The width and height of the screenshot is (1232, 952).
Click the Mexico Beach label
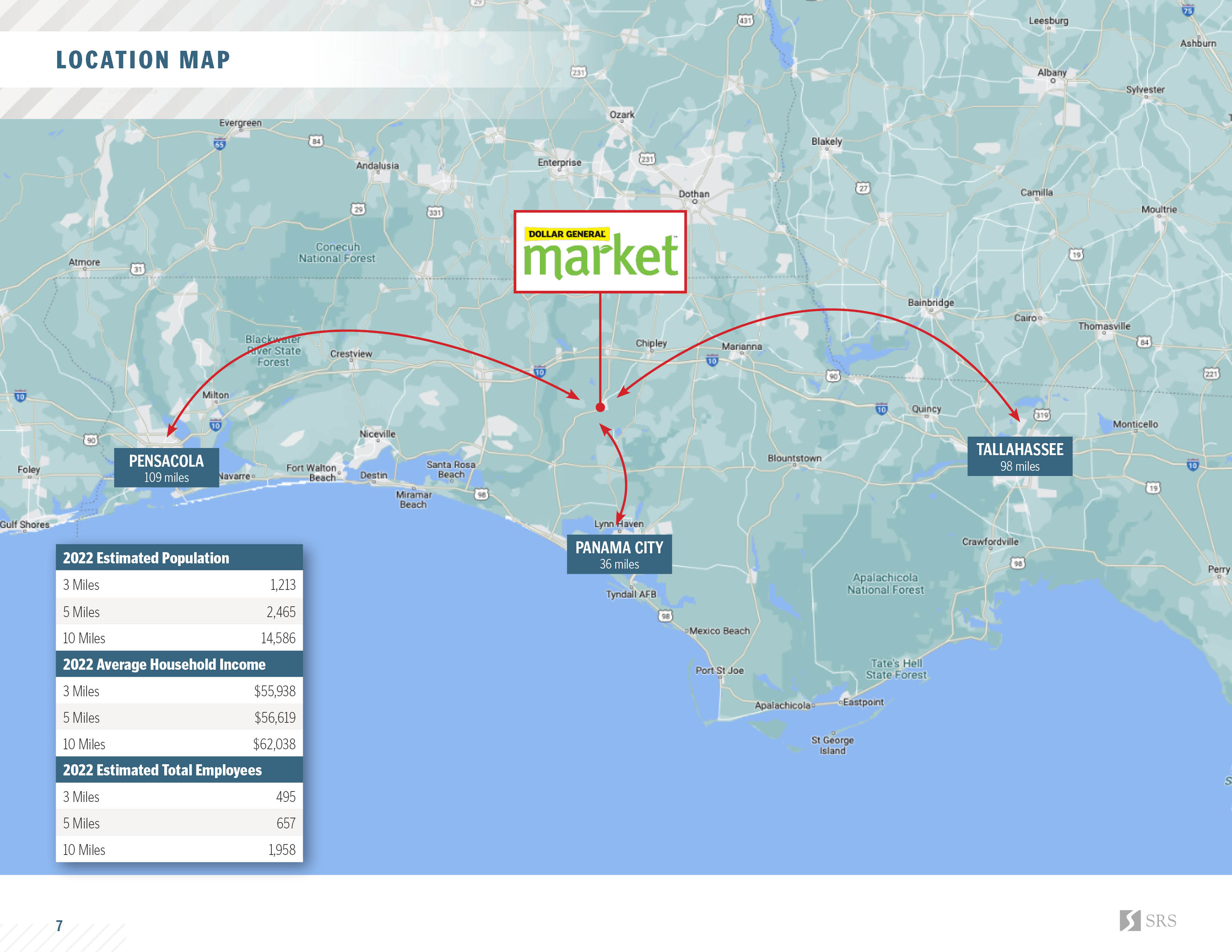(719, 631)
